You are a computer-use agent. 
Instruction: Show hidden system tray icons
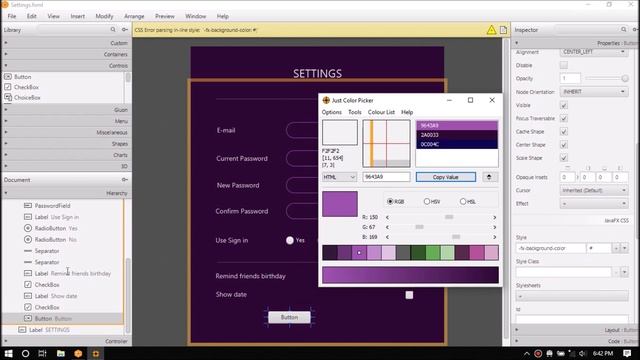tap(527, 353)
